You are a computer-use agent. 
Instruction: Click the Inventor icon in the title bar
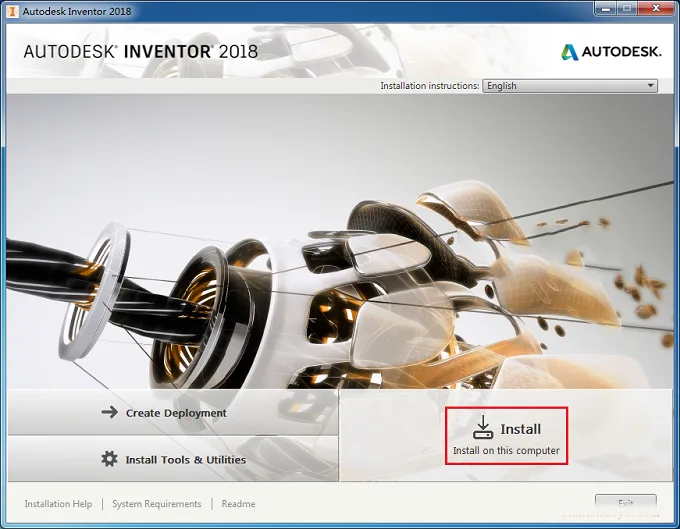click(x=12, y=11)
